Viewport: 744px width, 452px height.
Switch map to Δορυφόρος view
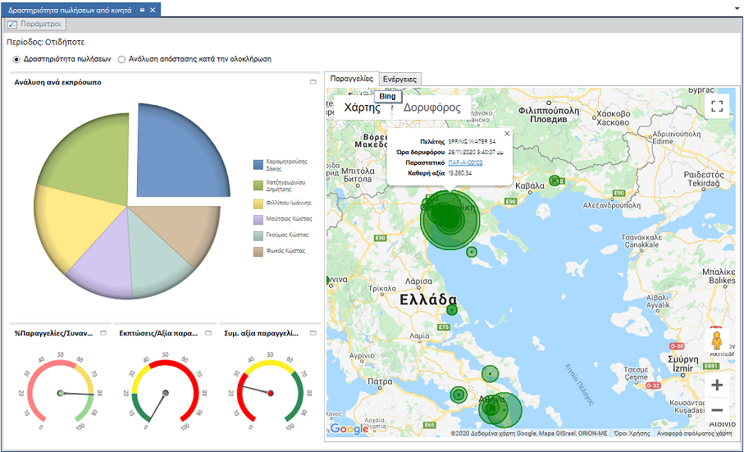[432, 108]
